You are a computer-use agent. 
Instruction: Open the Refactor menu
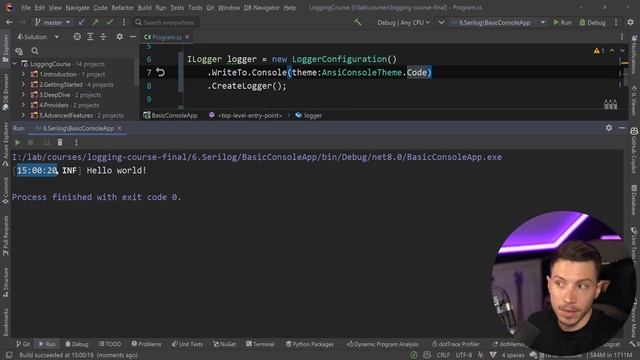[122, 8]
